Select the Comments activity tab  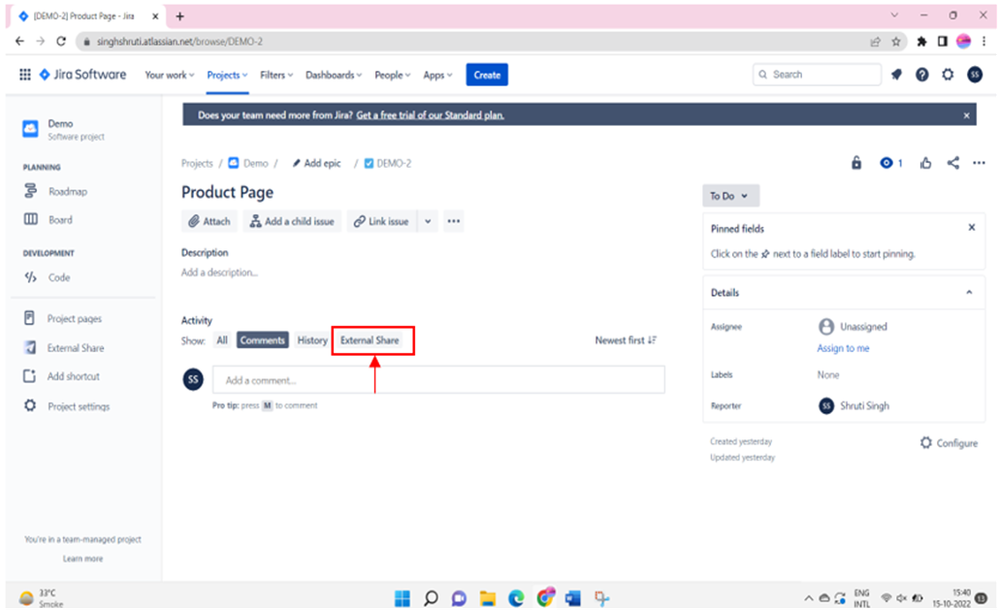click(262, 340)
